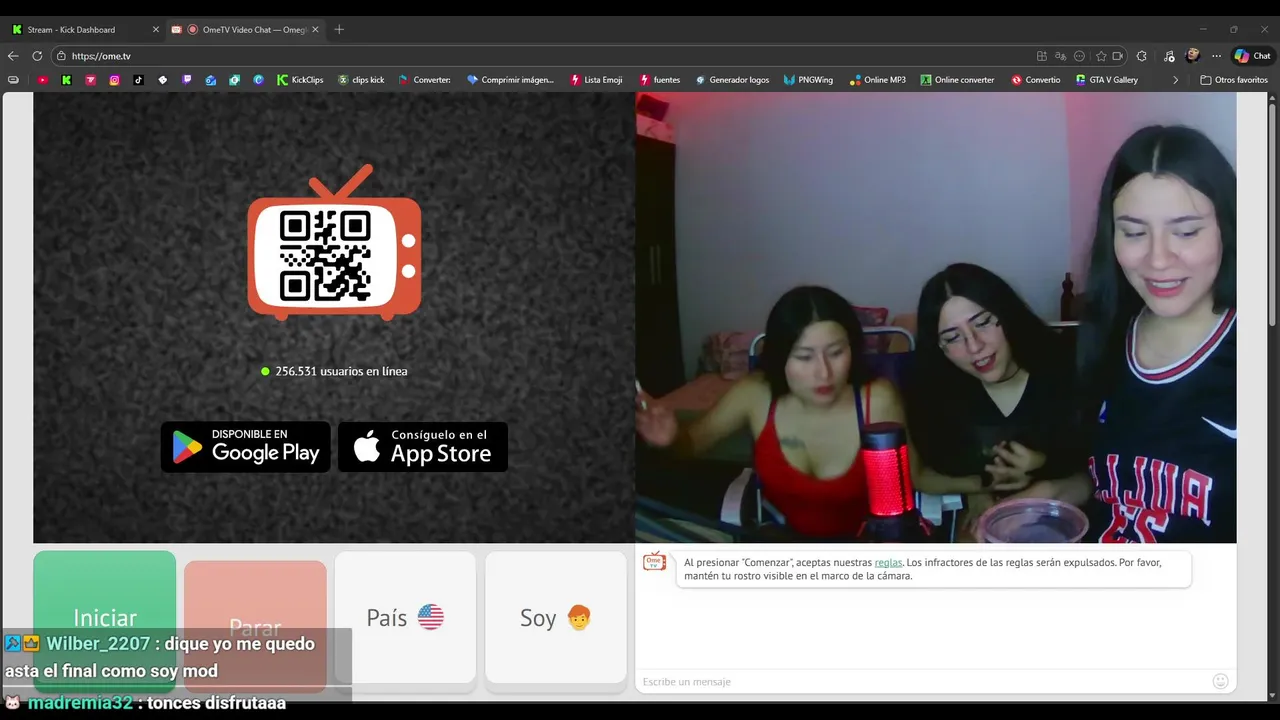
Task: Close the Kick Dashboard tab
Action: click(155, 30)
